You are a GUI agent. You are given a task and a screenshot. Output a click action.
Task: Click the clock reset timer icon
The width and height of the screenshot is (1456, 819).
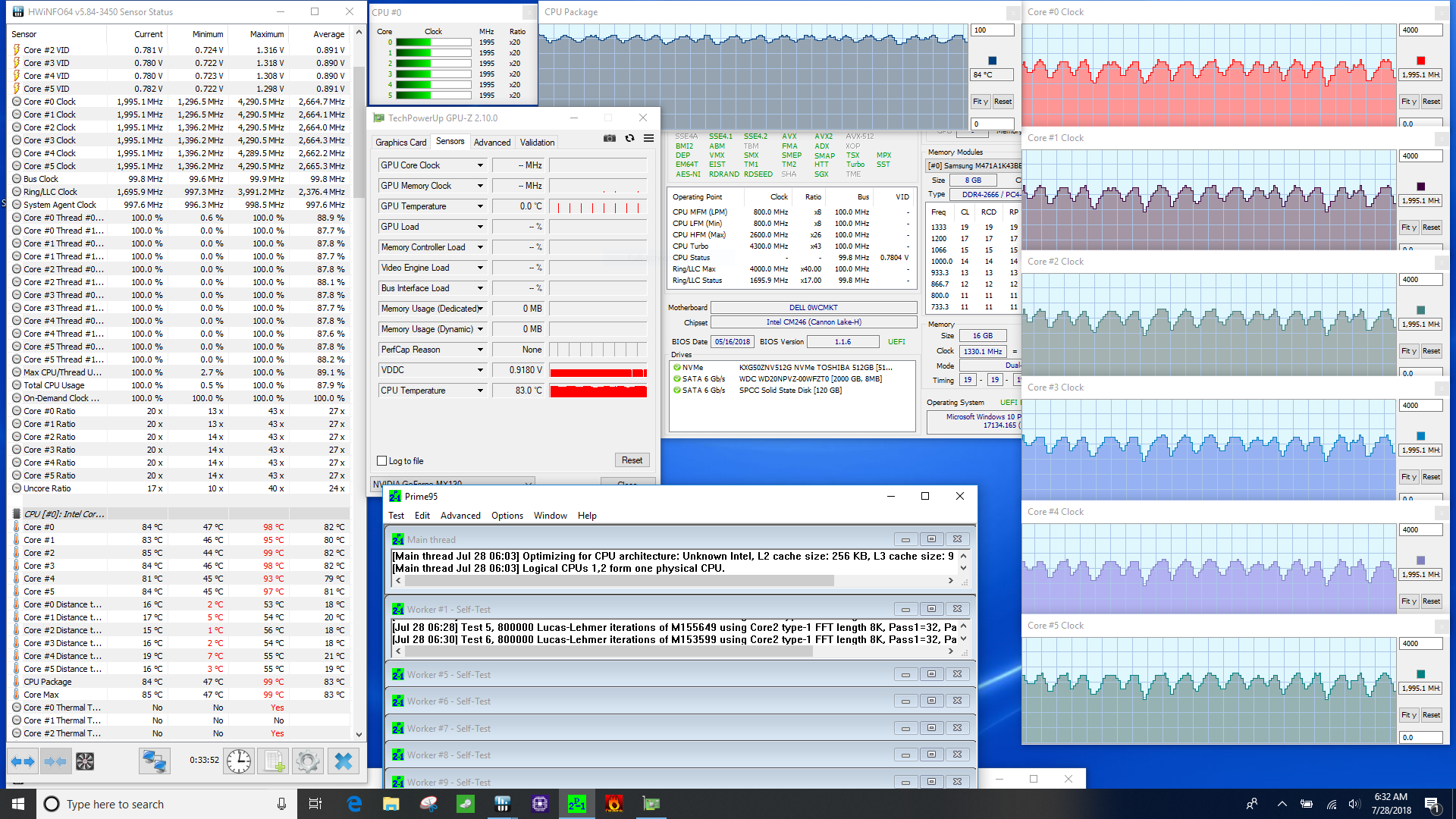coord(239,761)
